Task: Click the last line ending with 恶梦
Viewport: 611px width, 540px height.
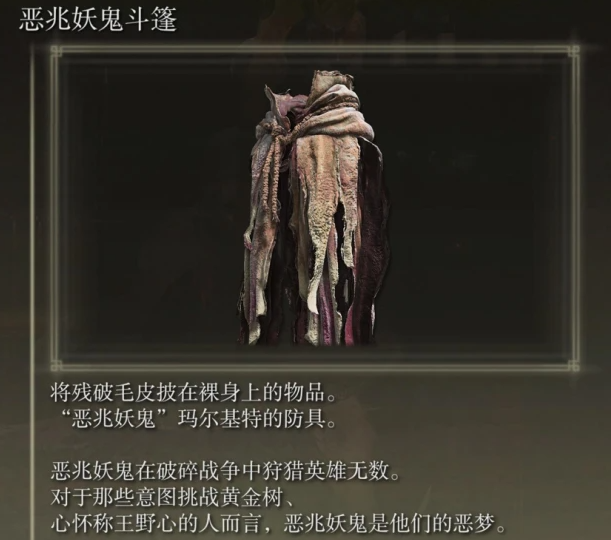Action: (x=277, y=523)
